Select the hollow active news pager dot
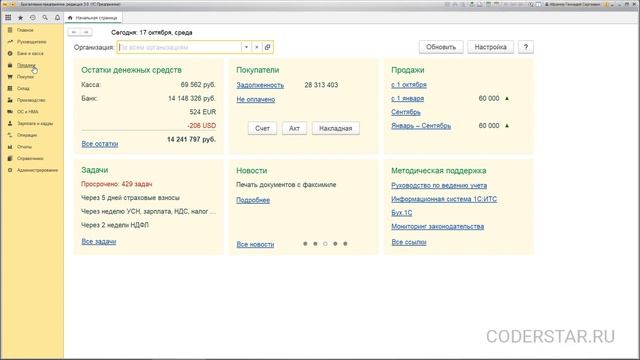The width and height of the screenshot is (640, 360). click(x=325, y=244)
